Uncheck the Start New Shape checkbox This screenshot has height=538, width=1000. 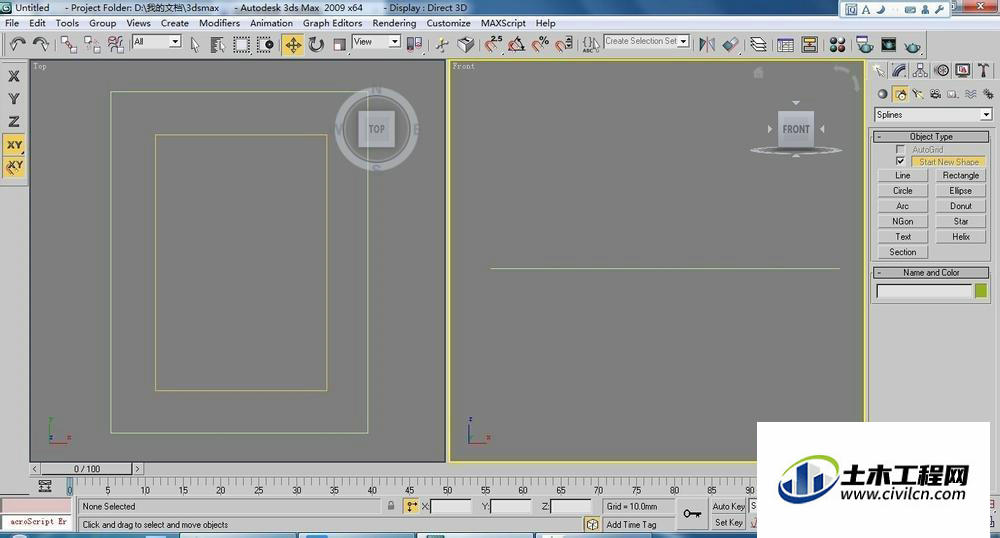pyautogui.click(x=901, y=161)
